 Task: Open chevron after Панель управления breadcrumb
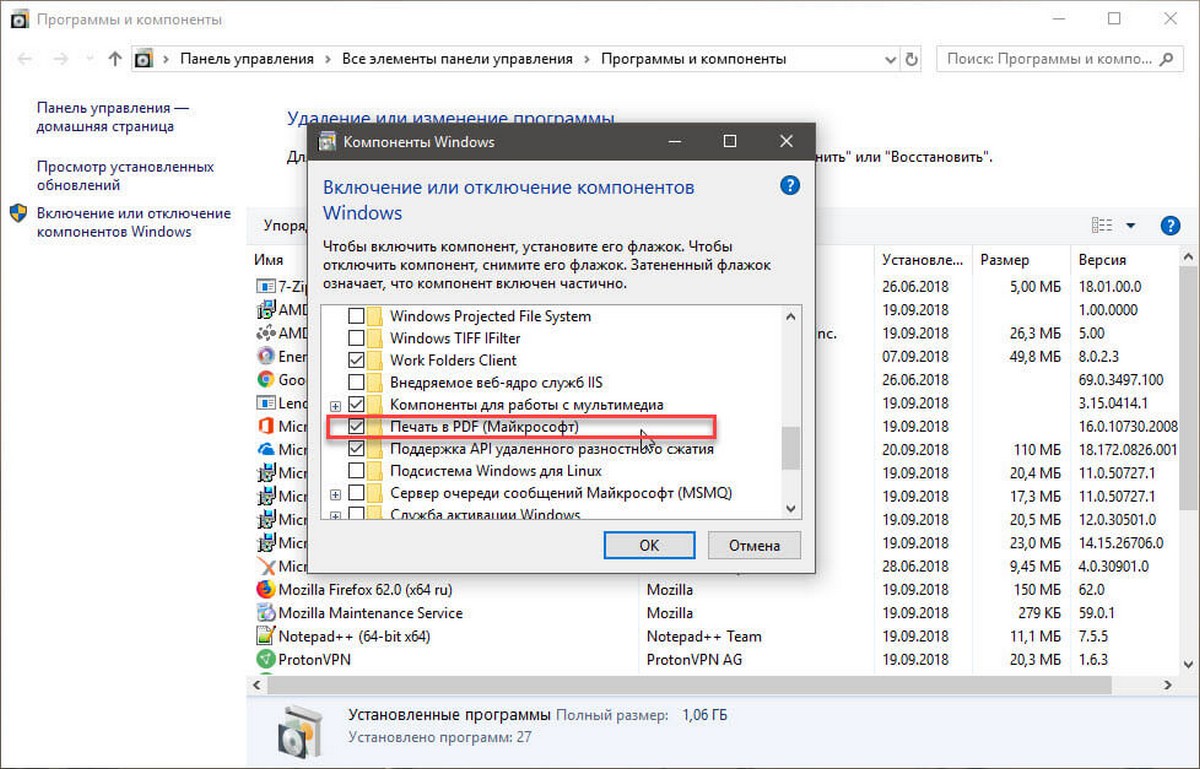328,59
